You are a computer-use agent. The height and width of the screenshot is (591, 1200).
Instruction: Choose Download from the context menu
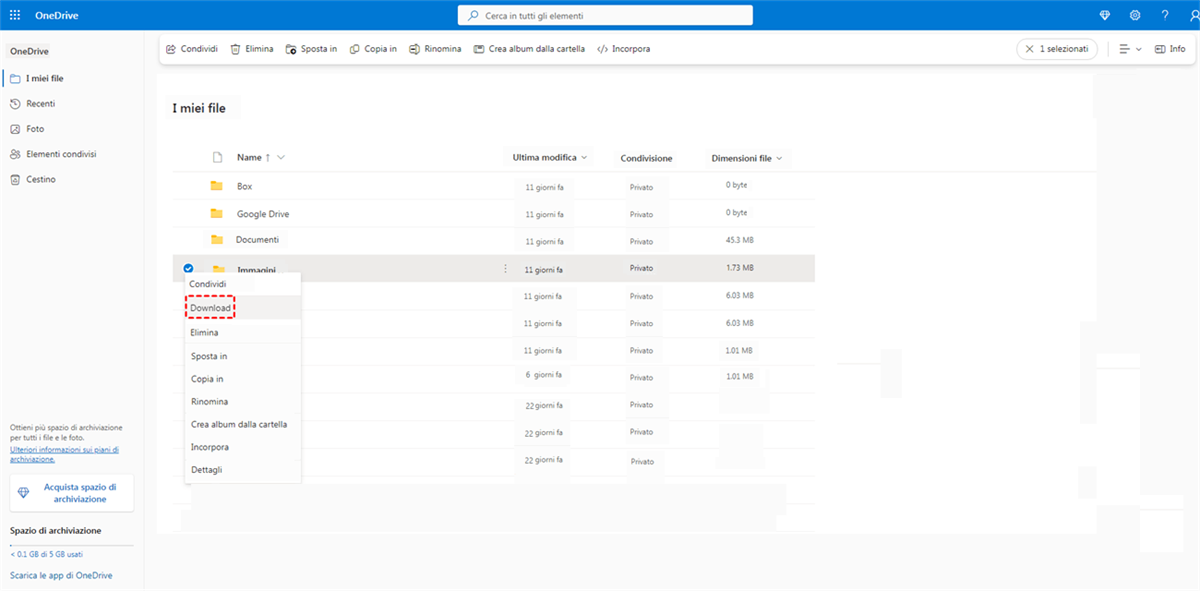coord(211,308)
